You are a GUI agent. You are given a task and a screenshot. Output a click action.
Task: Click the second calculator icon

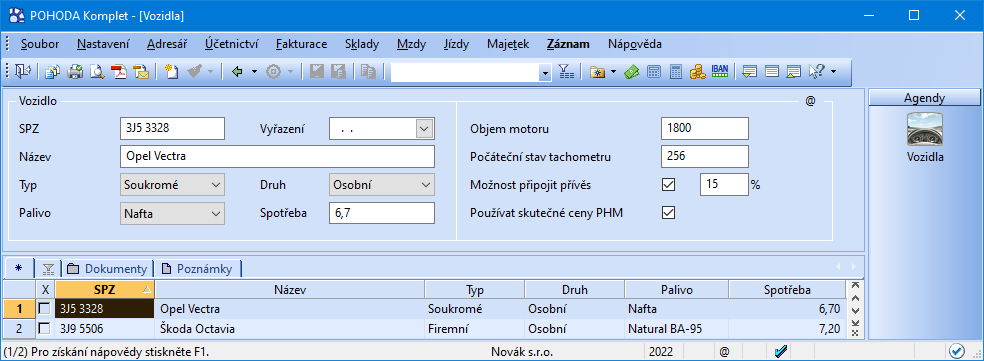[675, 72]
